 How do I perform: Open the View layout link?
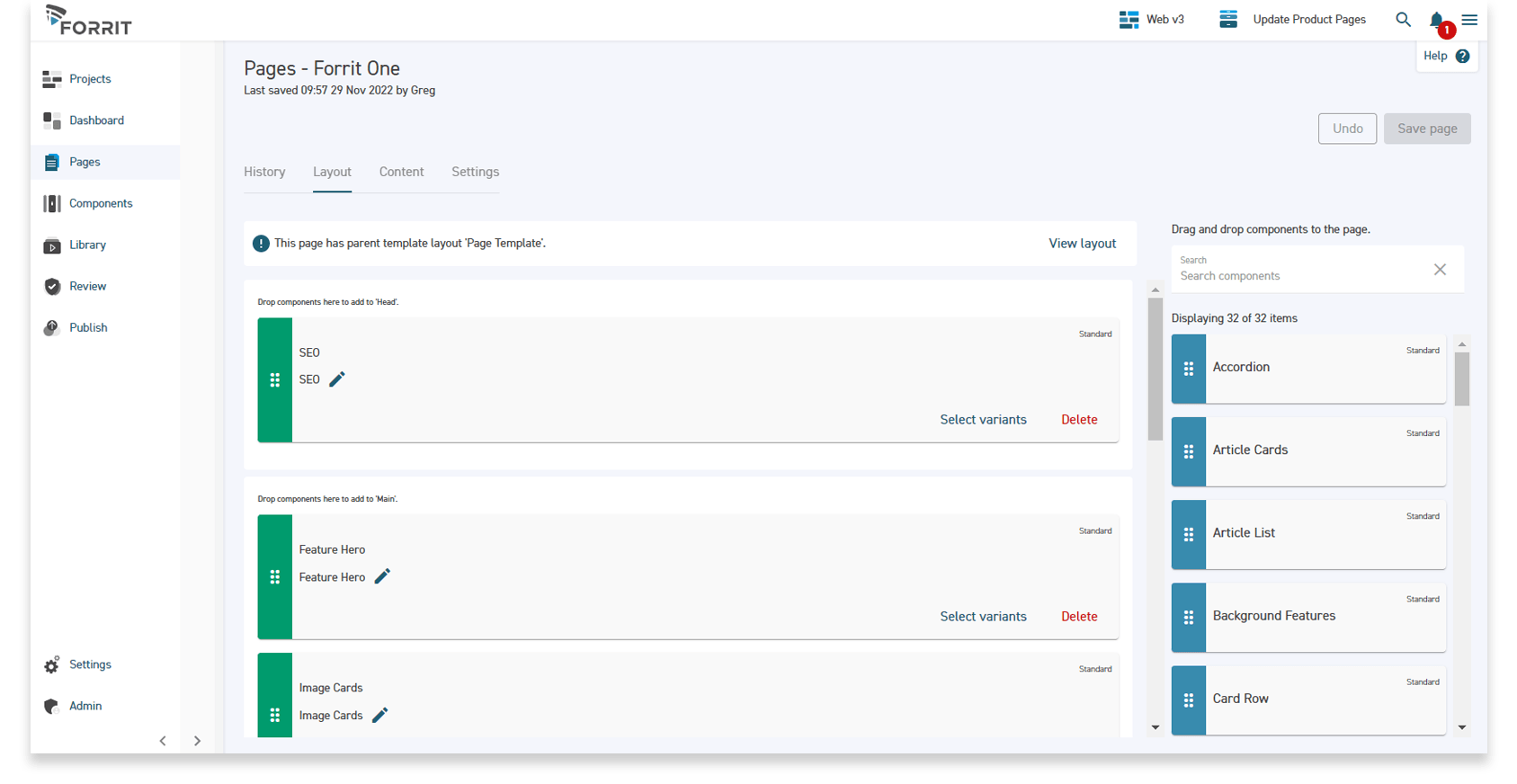pos(1082,244)
